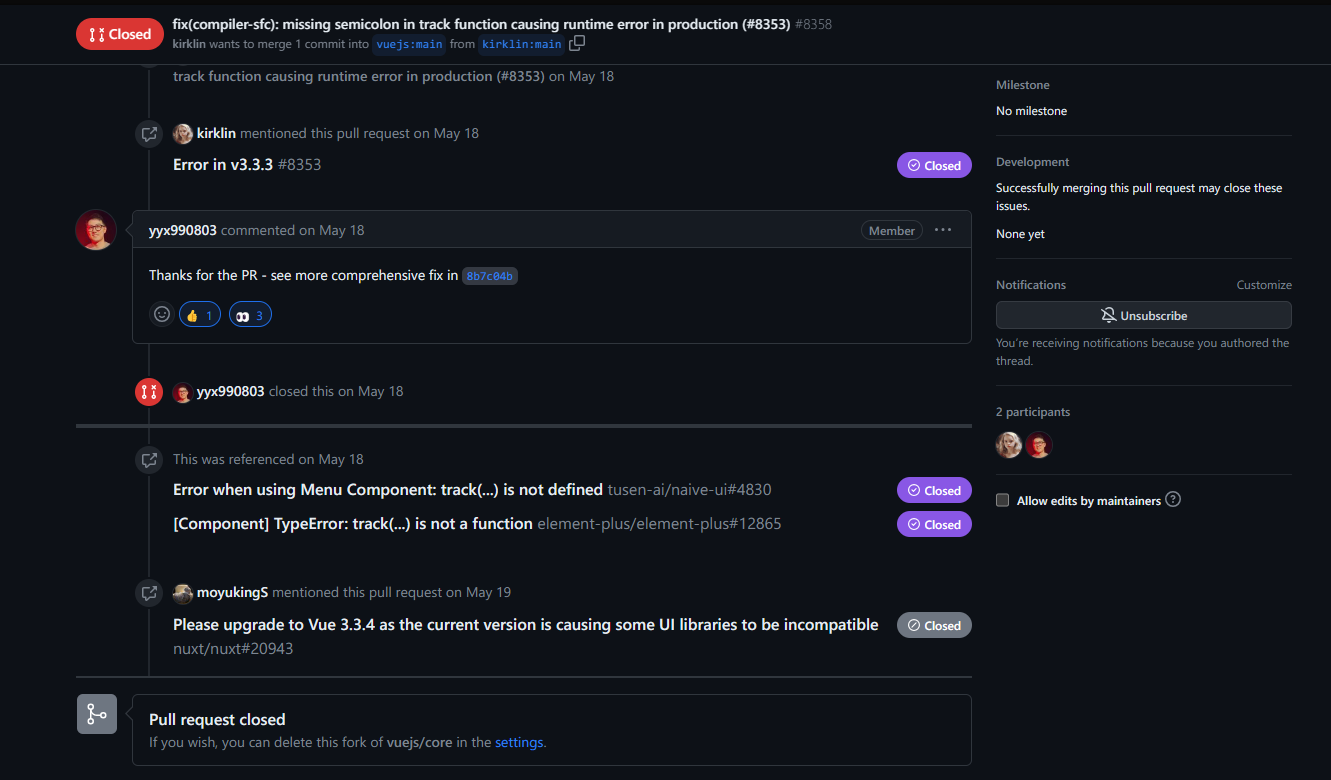Tick Allow edits by maintainers checkbox

1002,500
